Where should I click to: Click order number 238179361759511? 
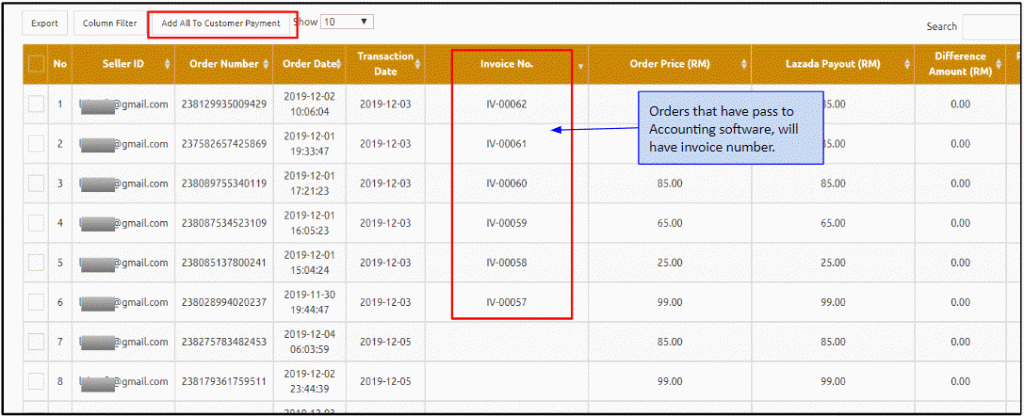coord(224,381)
